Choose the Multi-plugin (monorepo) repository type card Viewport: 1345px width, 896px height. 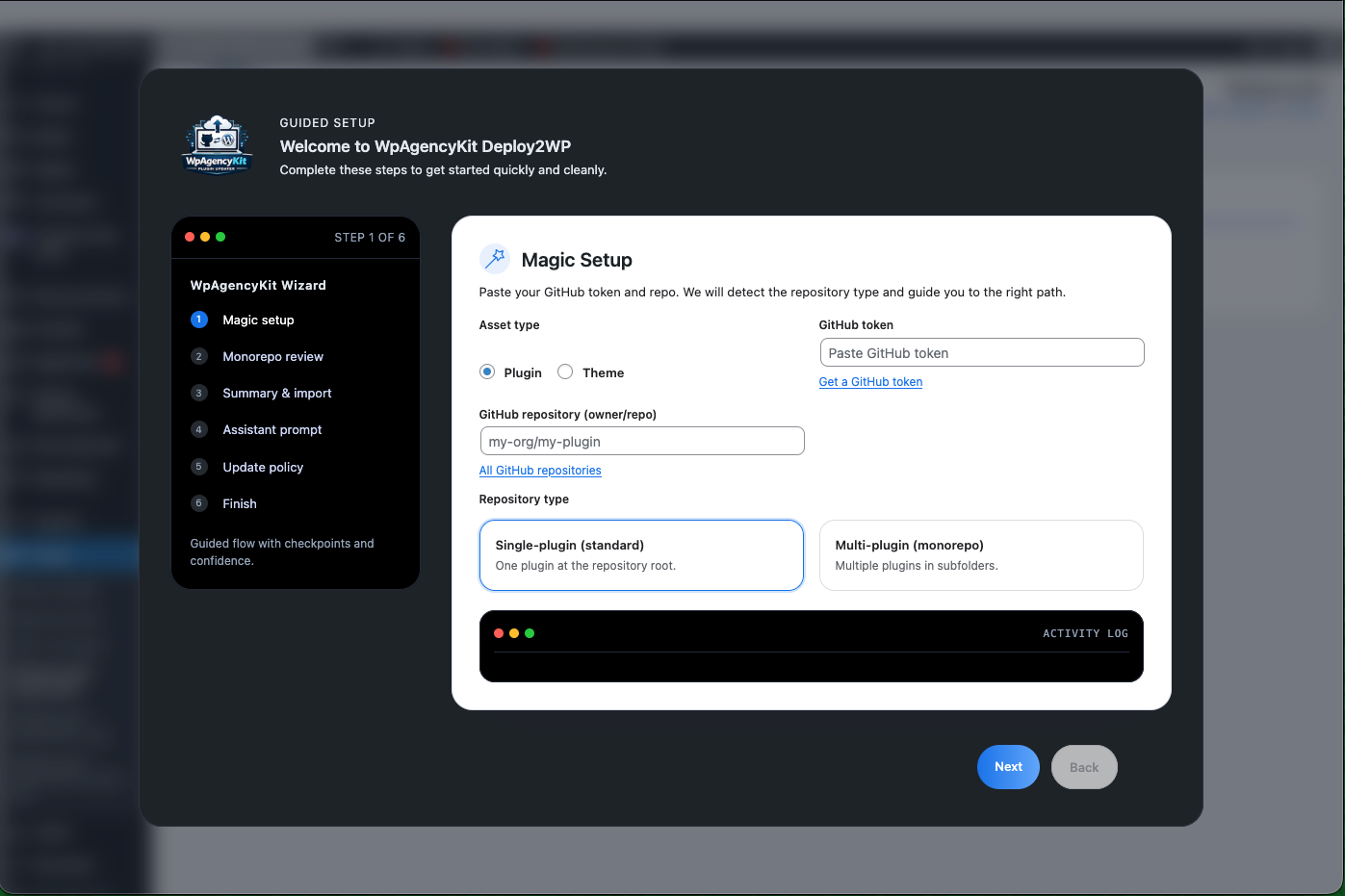click(981, 555)
